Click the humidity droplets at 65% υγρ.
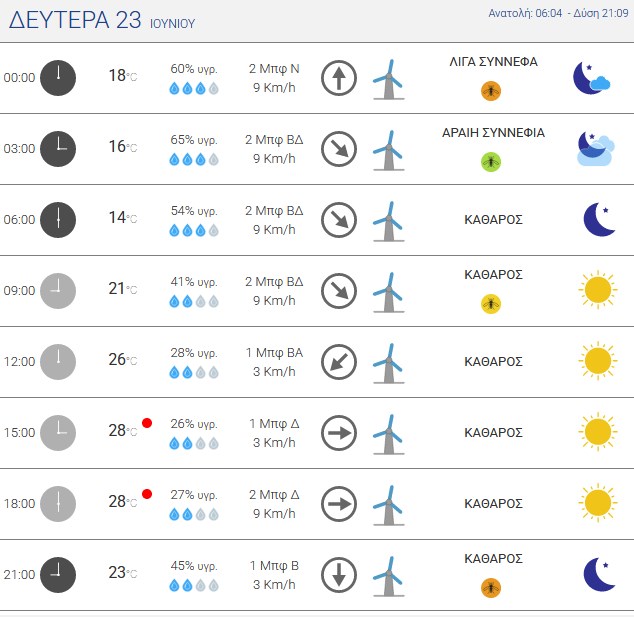This screenshot has width=634, height=617. point(194,160)
